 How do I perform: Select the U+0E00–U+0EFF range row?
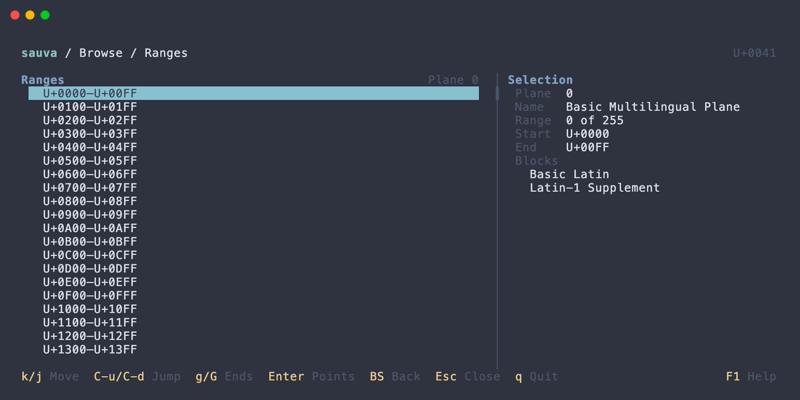(x=254, y=282)
